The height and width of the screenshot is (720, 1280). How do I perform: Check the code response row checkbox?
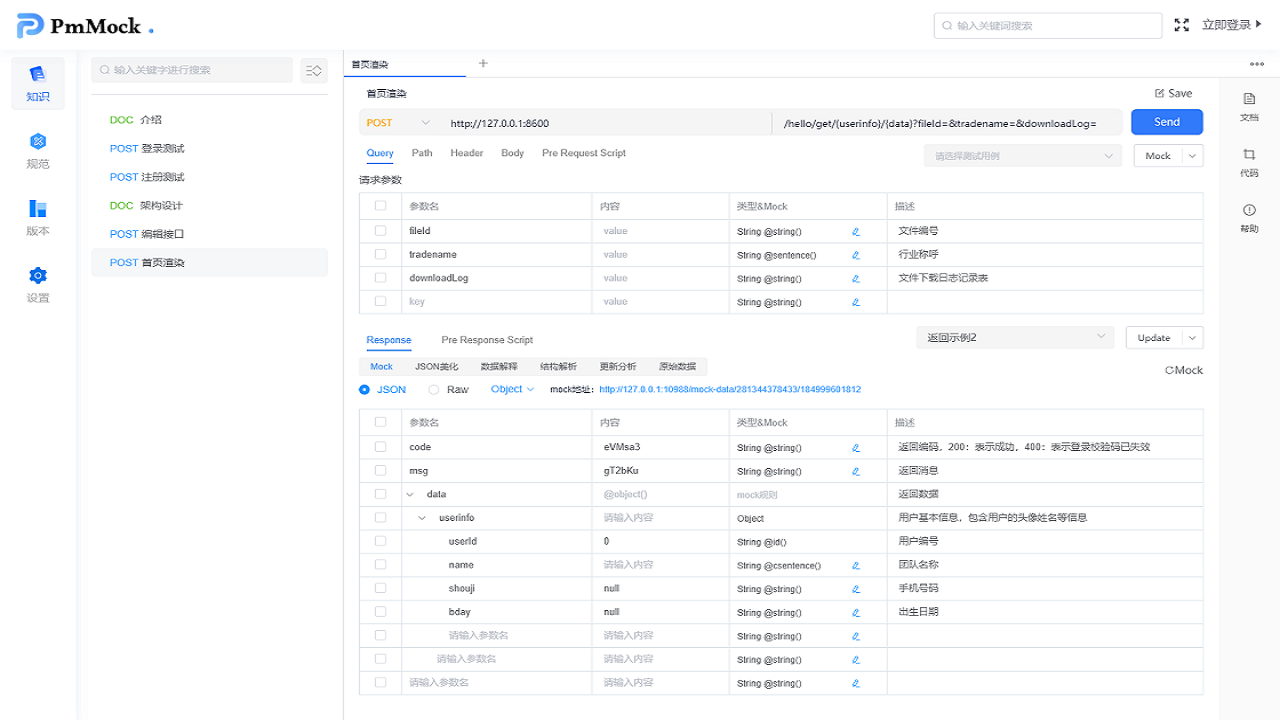coord(380,447)
